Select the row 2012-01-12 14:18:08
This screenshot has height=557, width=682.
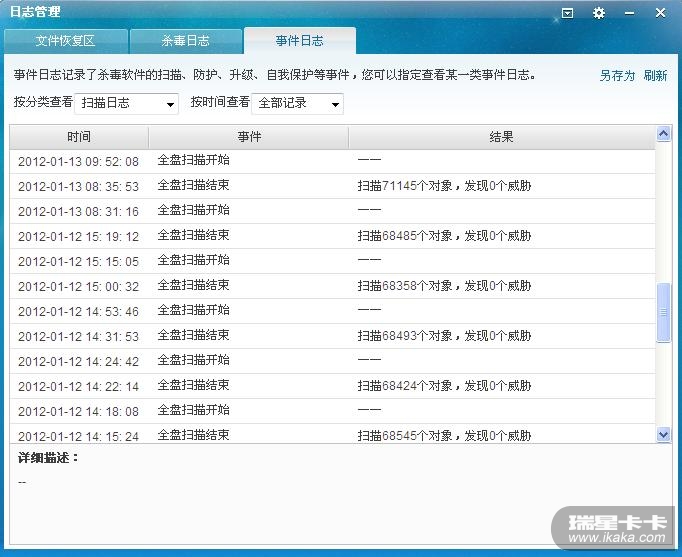click(x=332, y=411)
